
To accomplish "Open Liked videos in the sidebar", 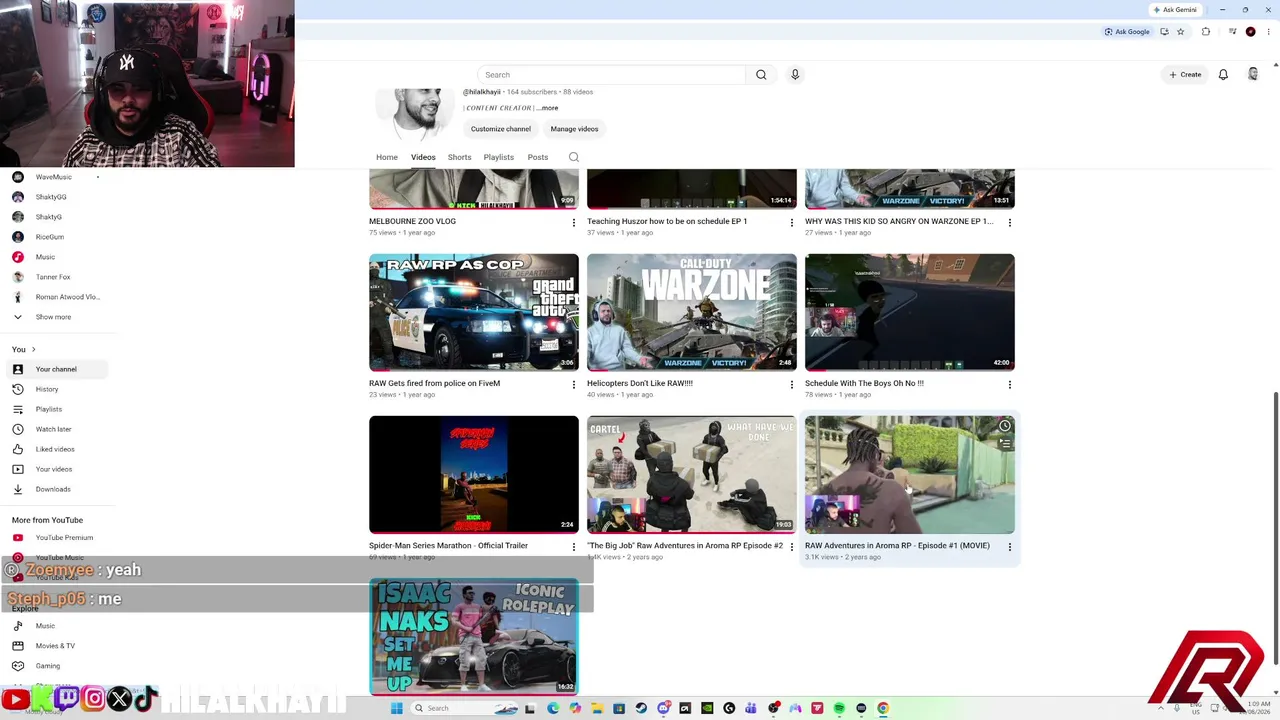I will pyautogui.click(x=55, y=449).
